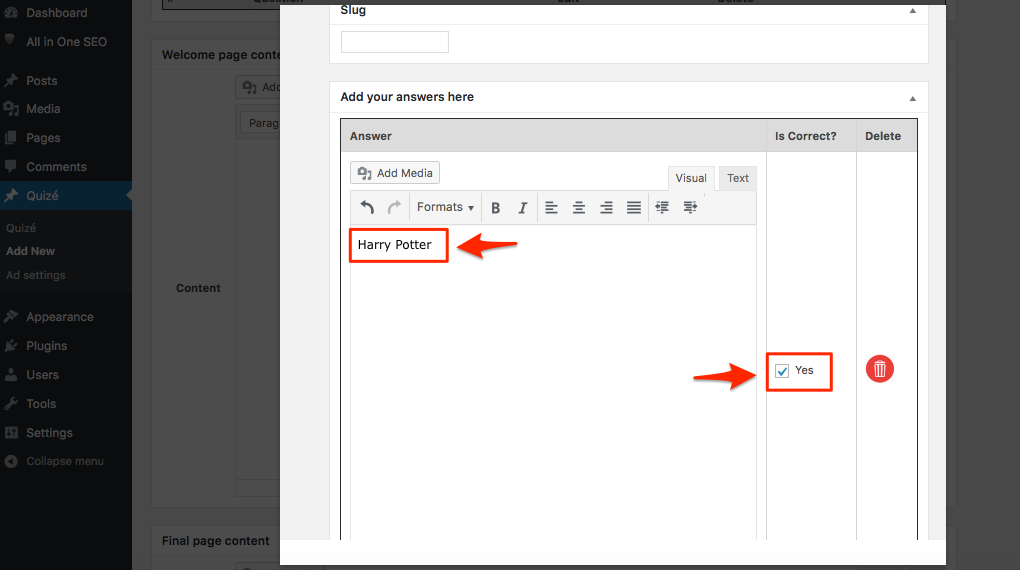Collapse the Add your answers here panel
Image resolution: width=1020 pixels, height=570 pixels.
click(x=913, y=98)
